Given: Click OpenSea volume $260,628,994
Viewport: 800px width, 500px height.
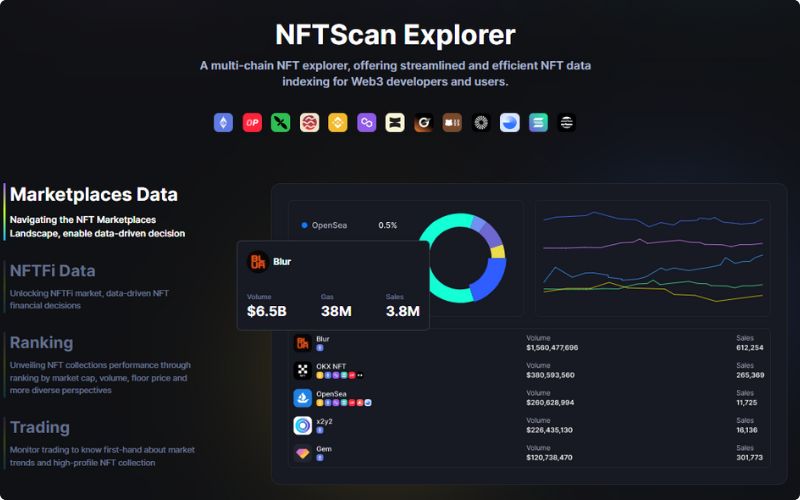Looking at the screenshot, I should click(550, 403).
